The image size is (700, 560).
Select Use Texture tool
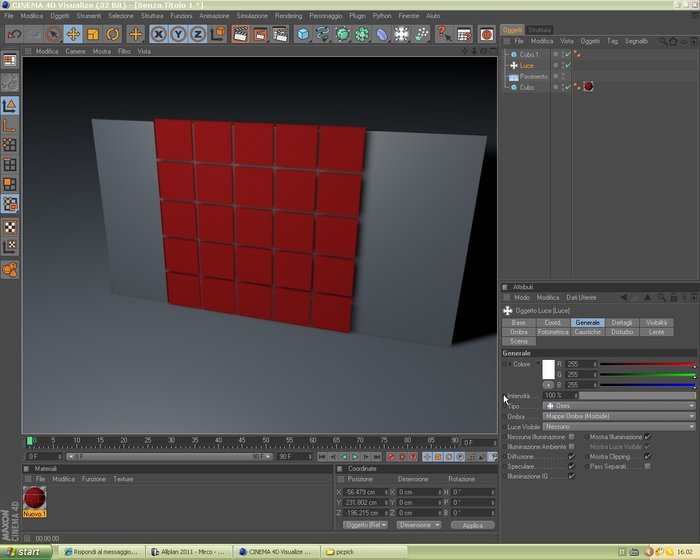[10, 227]
